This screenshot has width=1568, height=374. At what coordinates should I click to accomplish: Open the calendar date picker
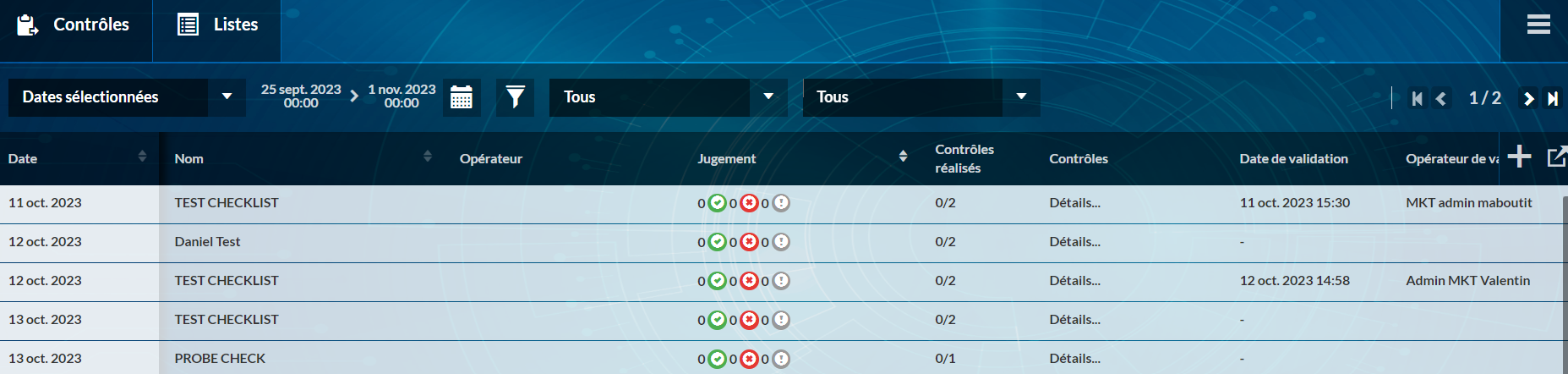462,97
